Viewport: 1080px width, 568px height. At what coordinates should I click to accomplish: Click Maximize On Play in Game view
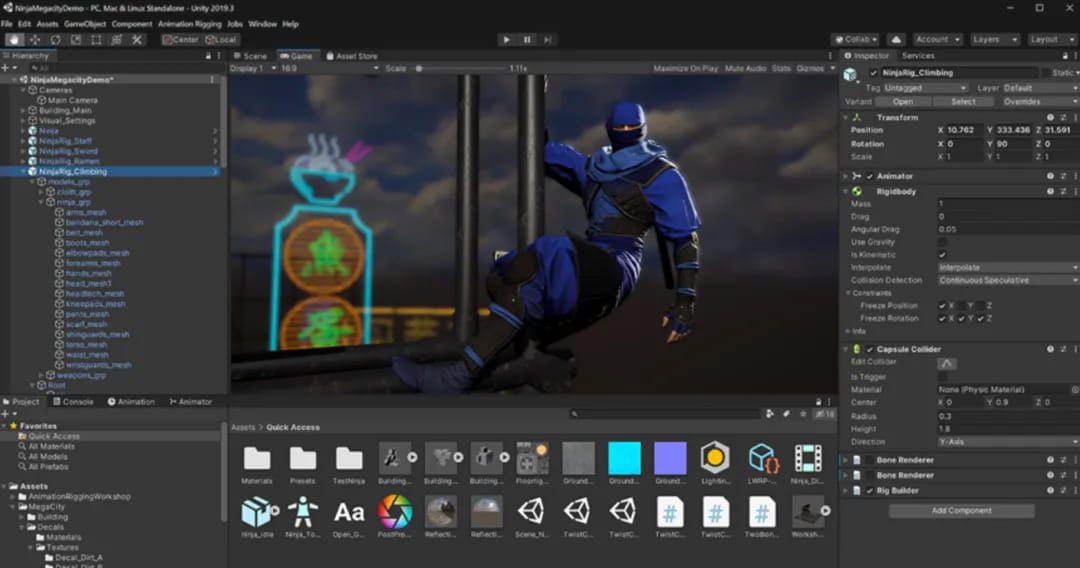(x=686, y=68)
